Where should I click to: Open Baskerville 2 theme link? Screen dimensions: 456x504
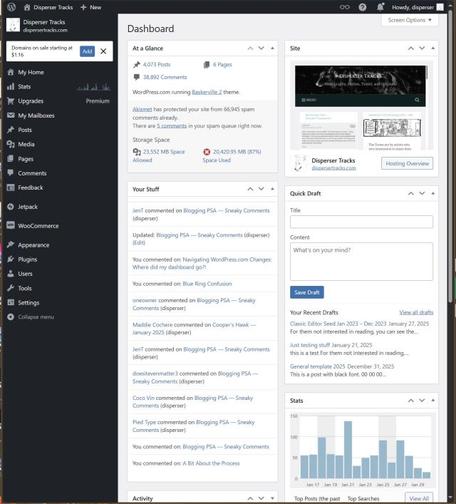click(207, 92)
